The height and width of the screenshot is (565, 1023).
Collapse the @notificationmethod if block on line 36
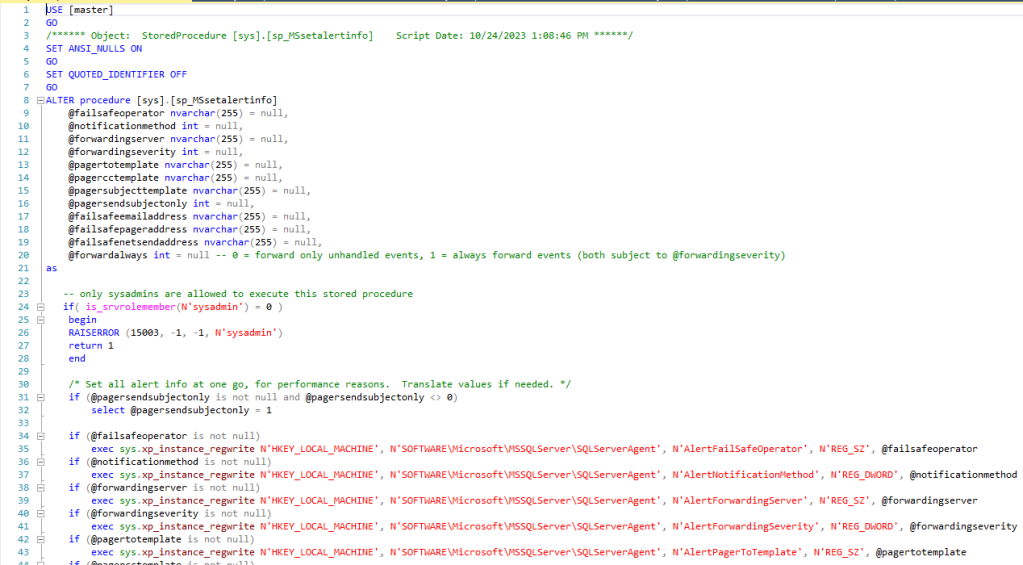click(39, 462)
